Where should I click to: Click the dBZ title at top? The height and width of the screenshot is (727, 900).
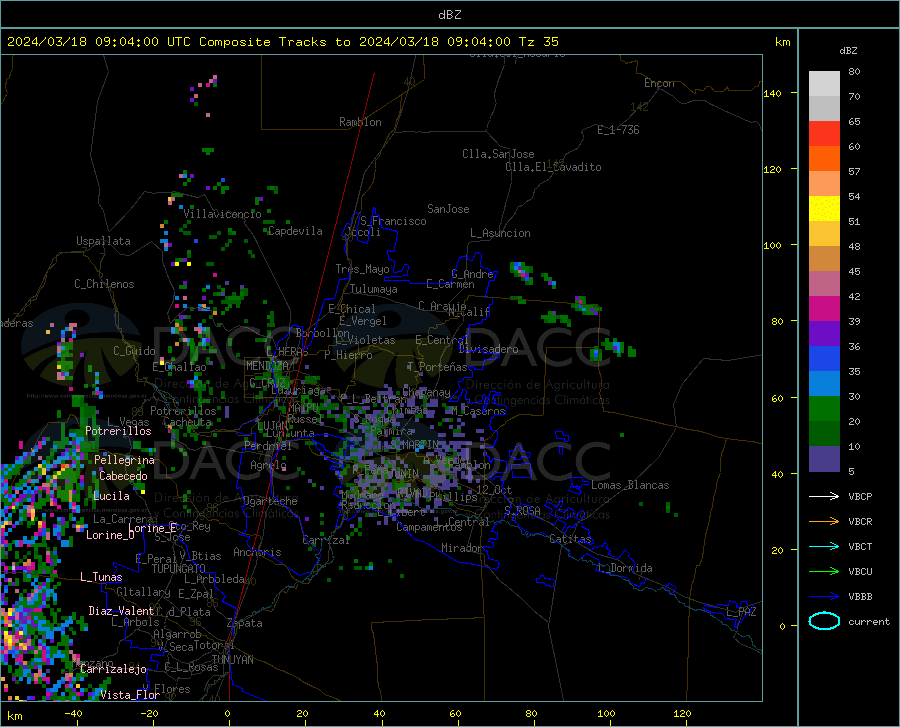point(449,15)
